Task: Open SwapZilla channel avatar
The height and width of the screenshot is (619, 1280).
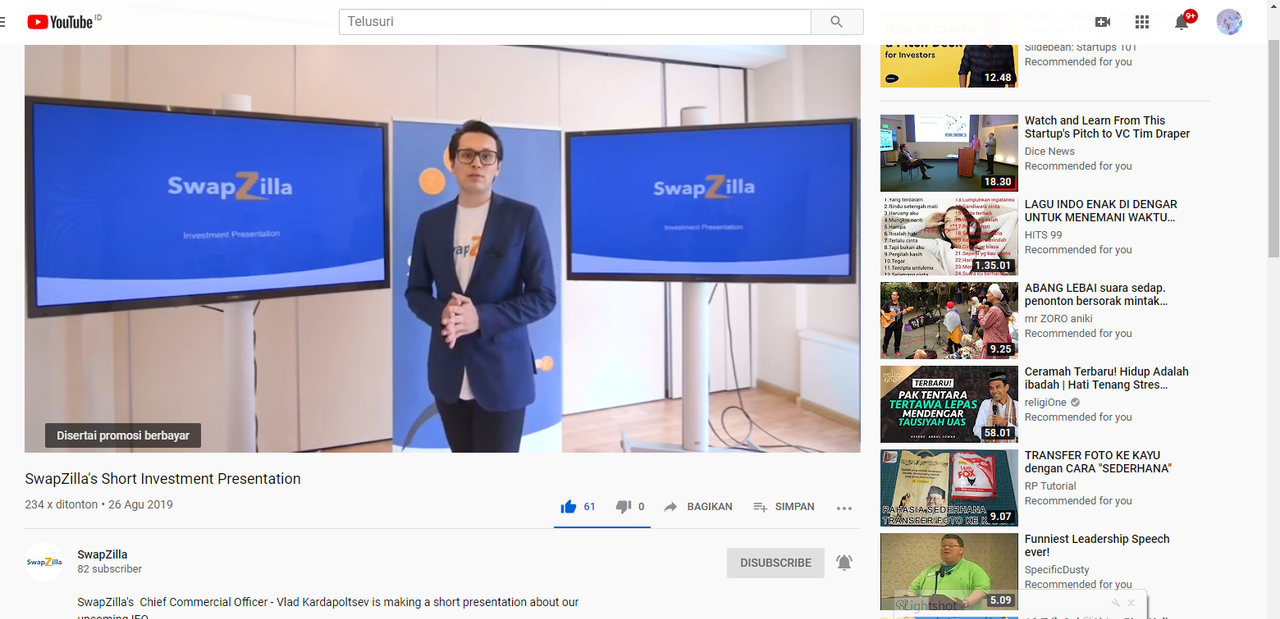Action: click(44, 562)
